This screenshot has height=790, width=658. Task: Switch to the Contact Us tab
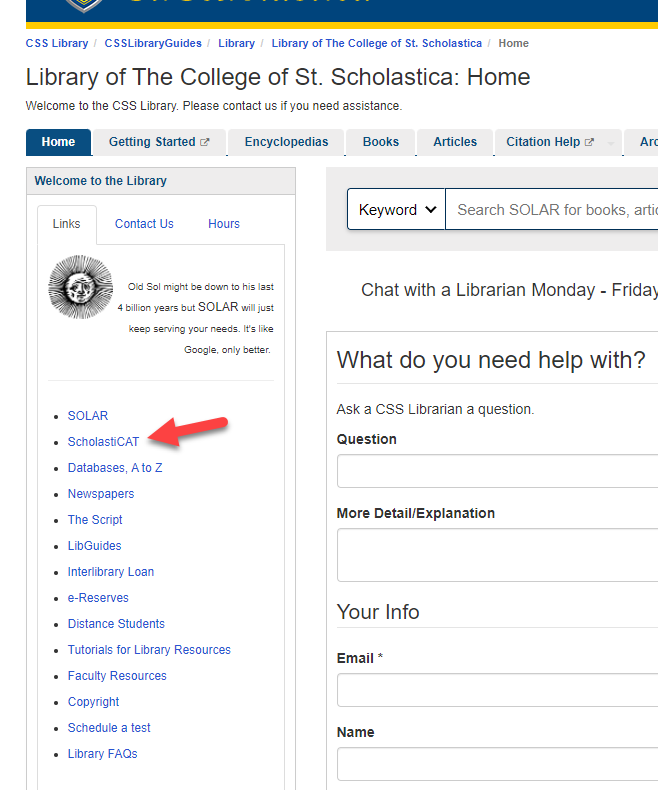(144, 224)
